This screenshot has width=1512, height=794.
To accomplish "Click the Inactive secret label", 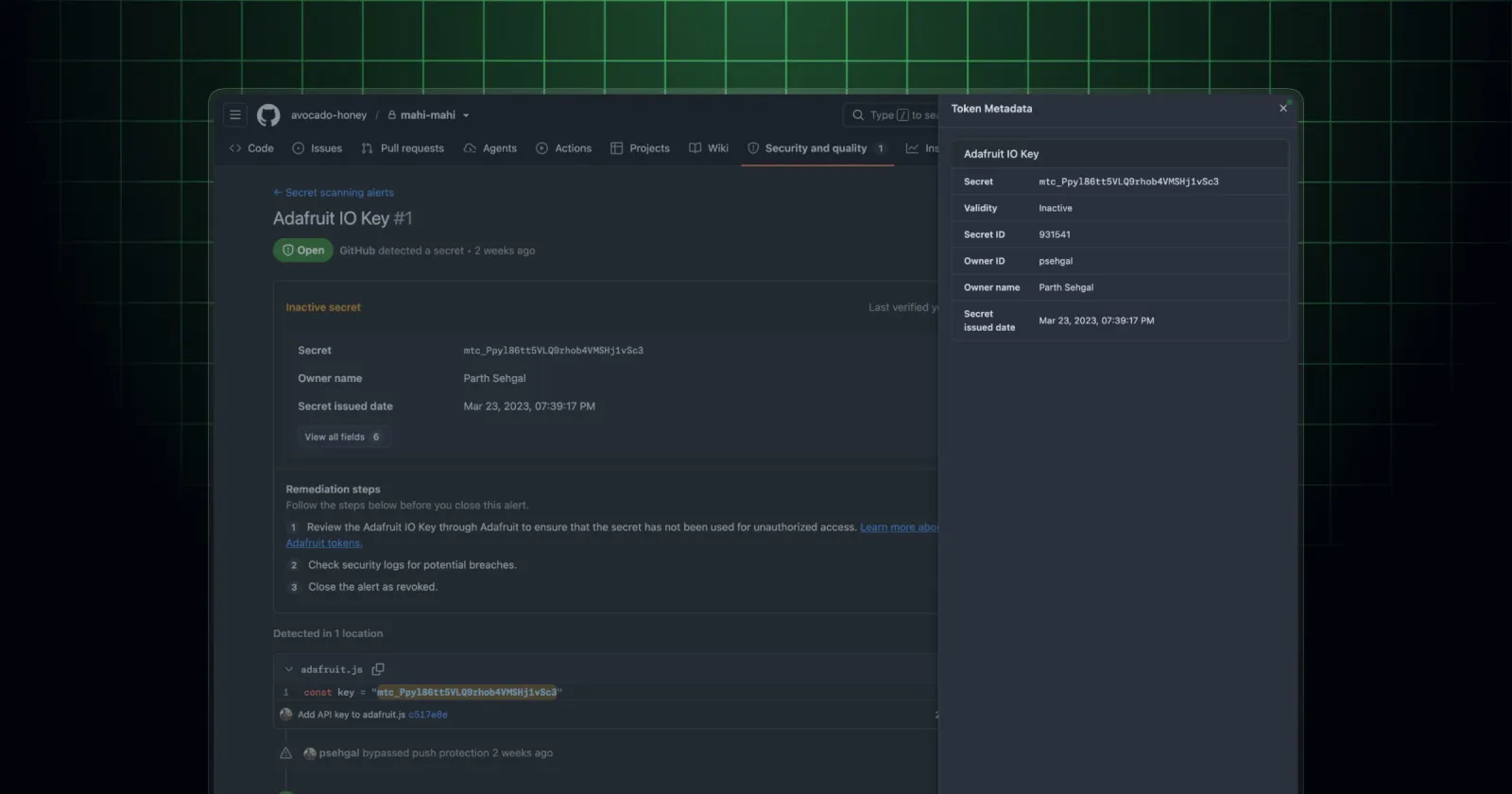I will tap(323, 307).
